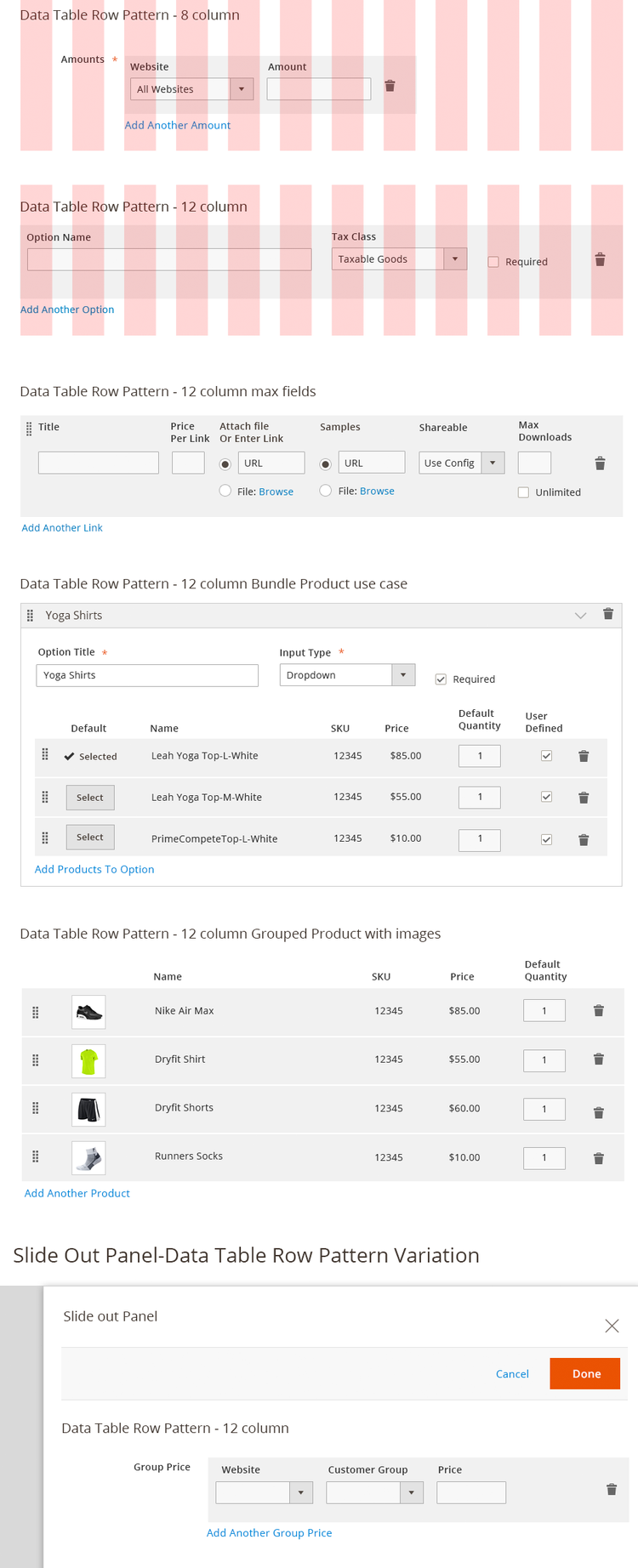638x1568 pixels.
Task: Click the orange Done button
Action: pos(585,1373)
